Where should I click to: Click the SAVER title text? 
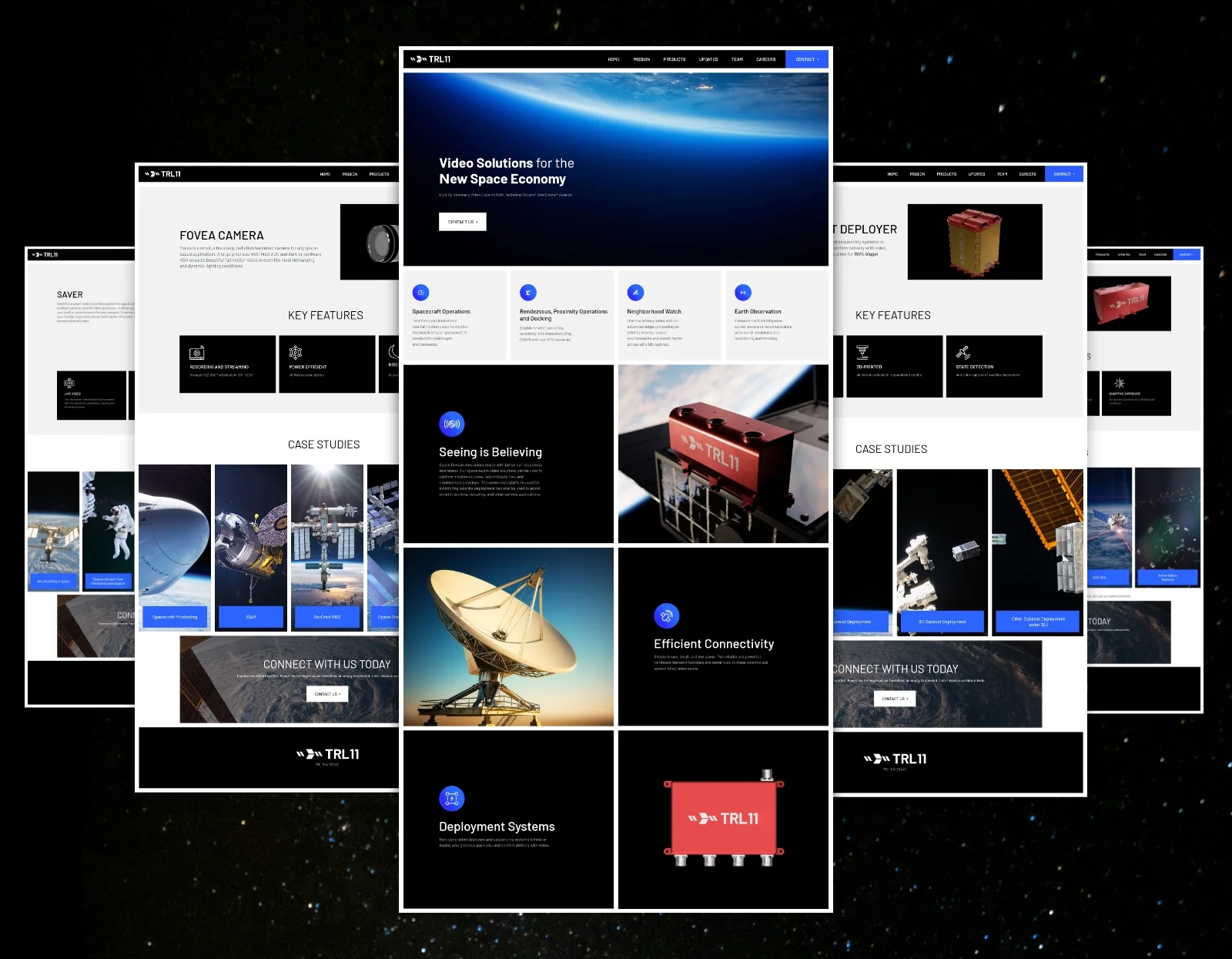pos(70,295)
